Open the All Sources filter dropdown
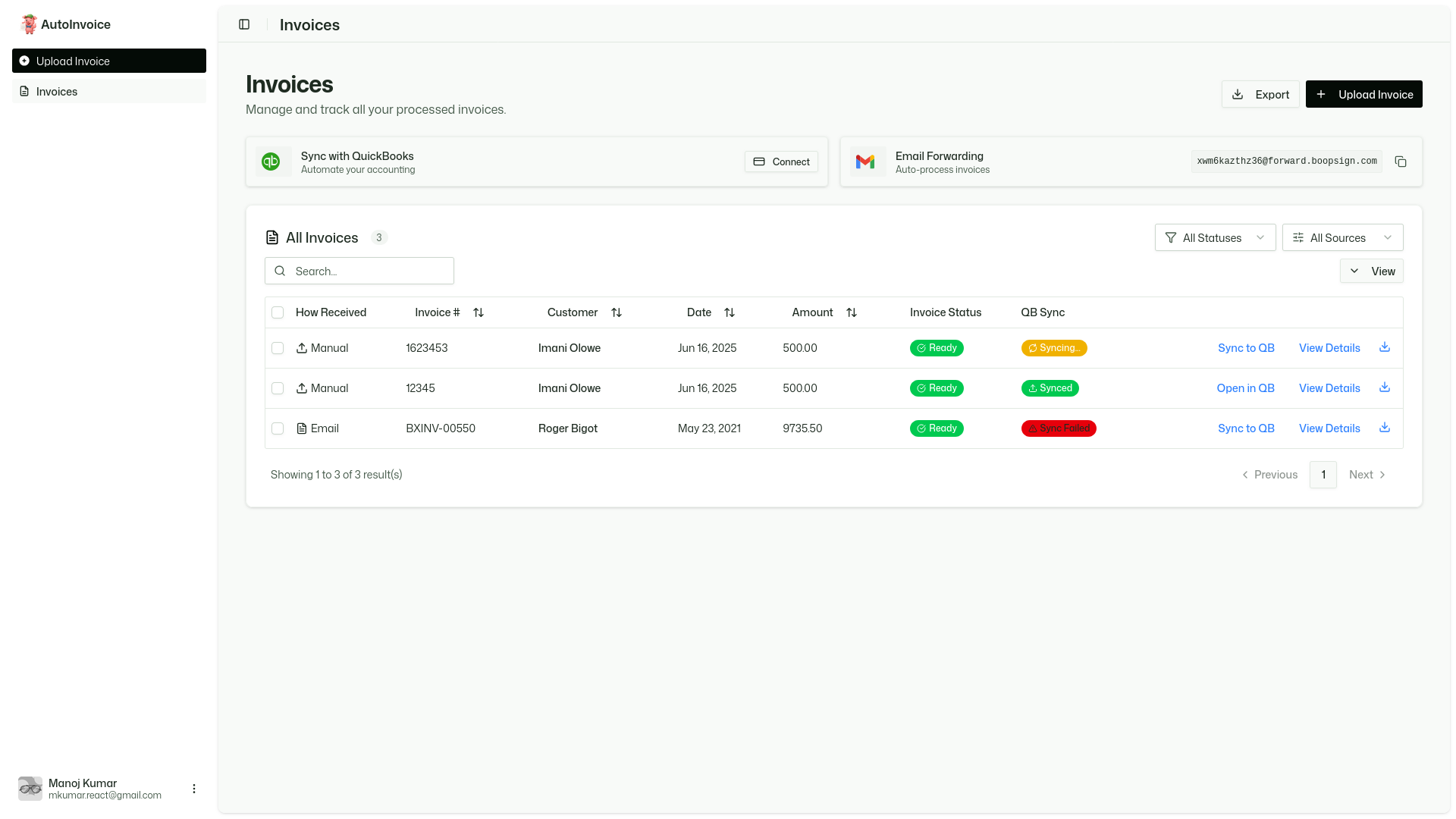The image size is (1456, 819). [x=1342, y=237]
